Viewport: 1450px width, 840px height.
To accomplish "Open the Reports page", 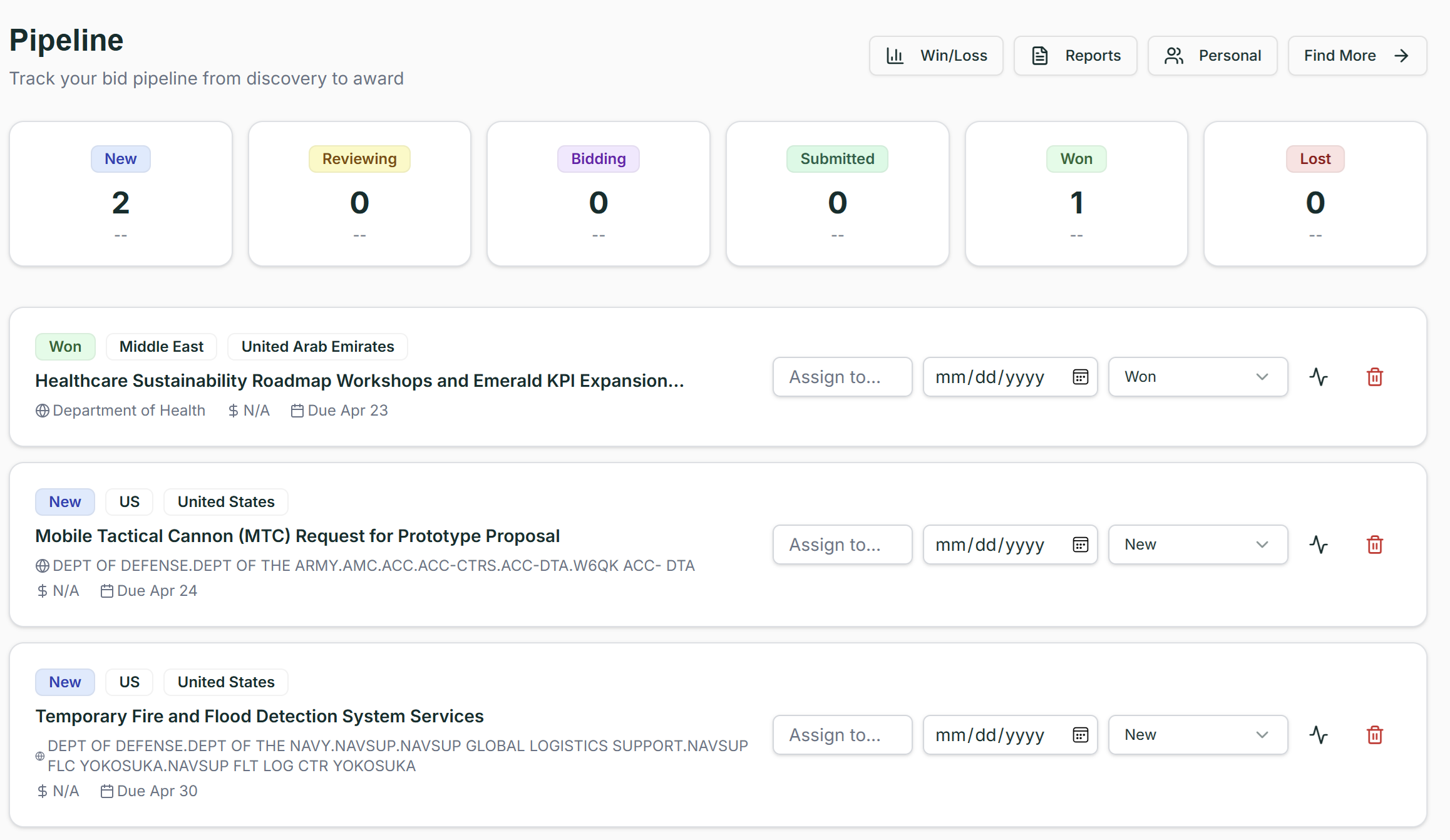I will (1075, 56).
